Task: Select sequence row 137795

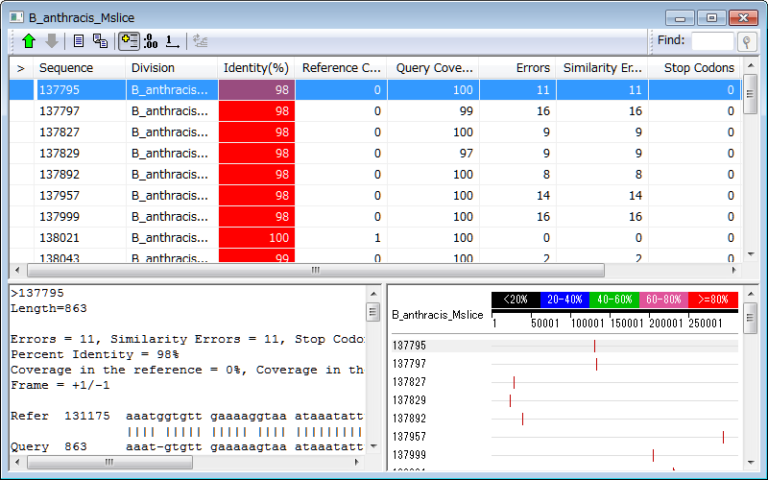Action: click(375, 90)
